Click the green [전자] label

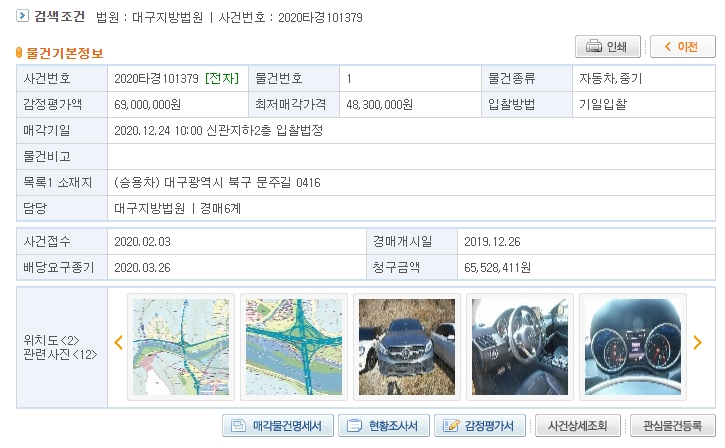coord(222,79)
